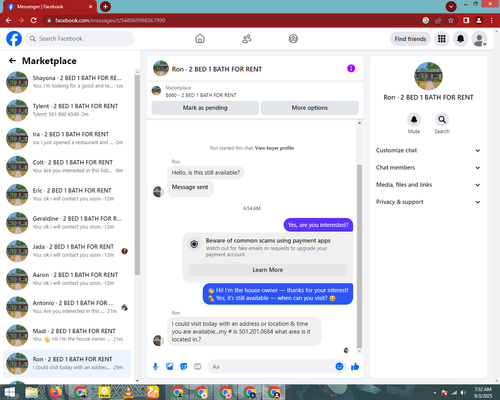Open Antonio conversation in list
Viewport: 500px width, 400px height.
67,307
